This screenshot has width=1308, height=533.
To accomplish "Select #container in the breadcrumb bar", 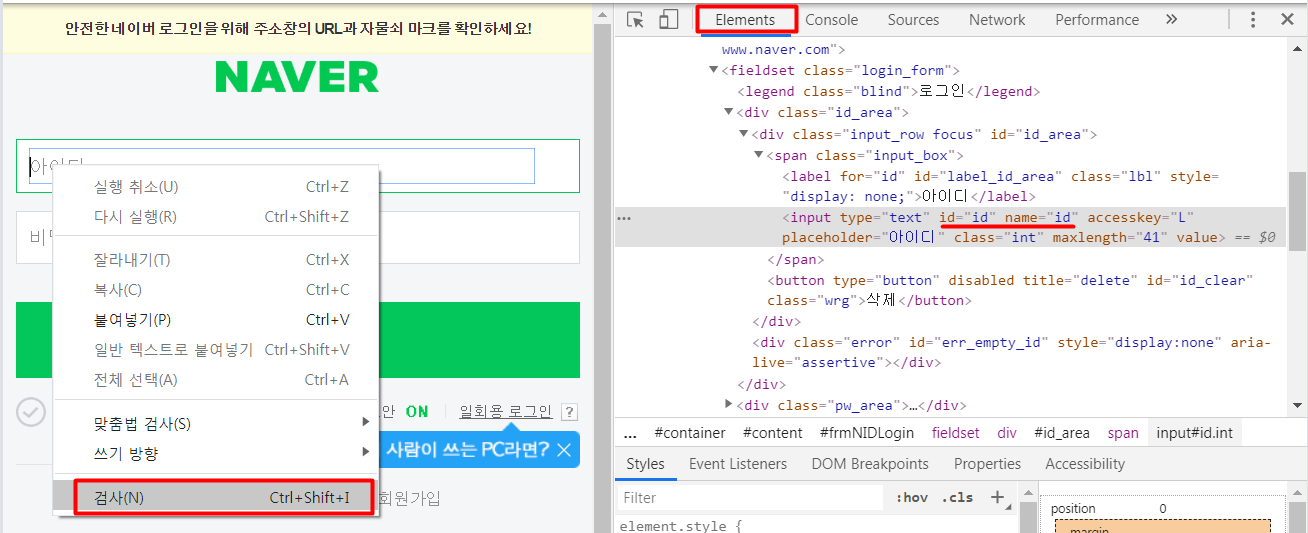I will (x=690, y=433).
